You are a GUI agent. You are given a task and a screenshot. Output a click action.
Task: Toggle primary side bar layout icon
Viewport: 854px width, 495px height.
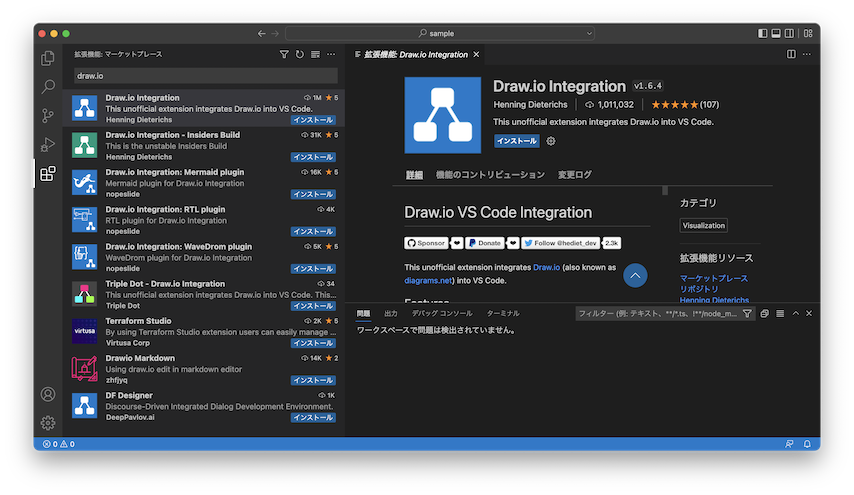(x=762, y=34)
